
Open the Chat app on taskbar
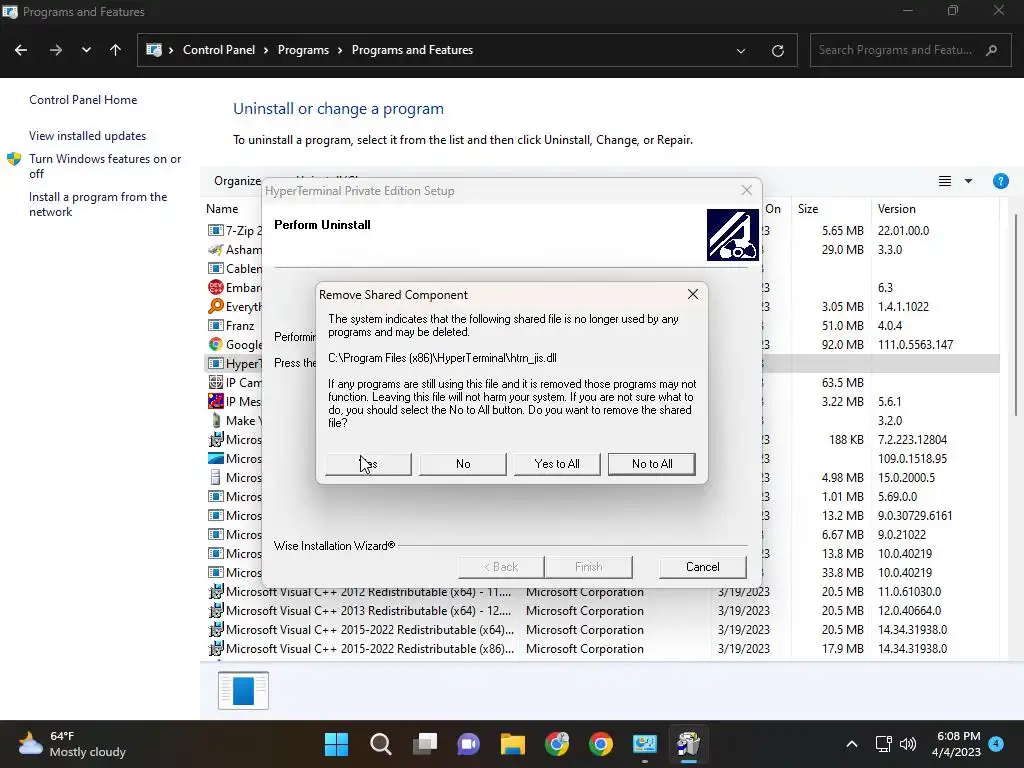(468, 744)
